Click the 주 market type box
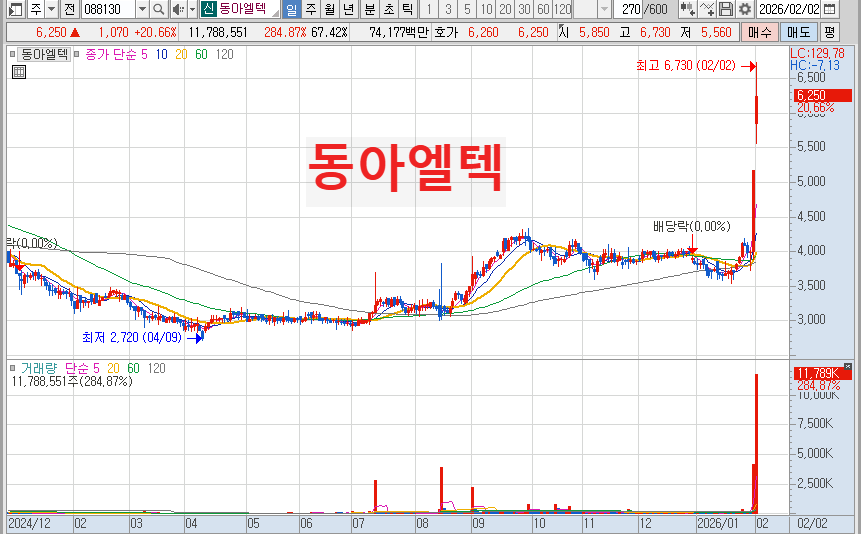 (x=36, y=9)
